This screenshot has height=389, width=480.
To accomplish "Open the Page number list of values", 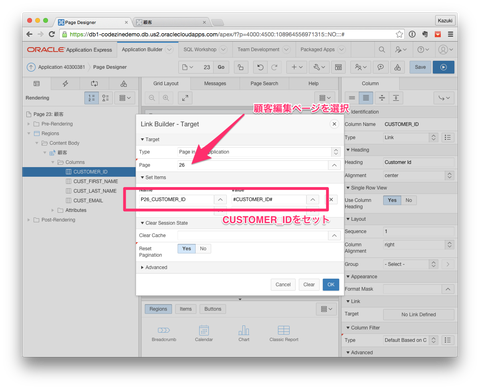I will (334, 165).
